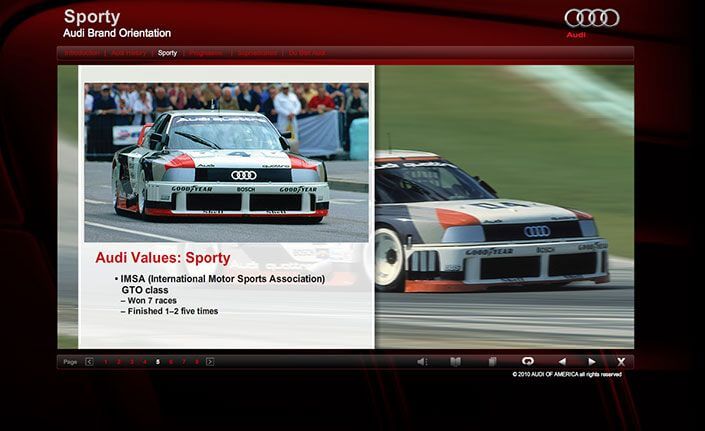
Task: Open the Audi History section tab
Action: click(x=129, y=53)
